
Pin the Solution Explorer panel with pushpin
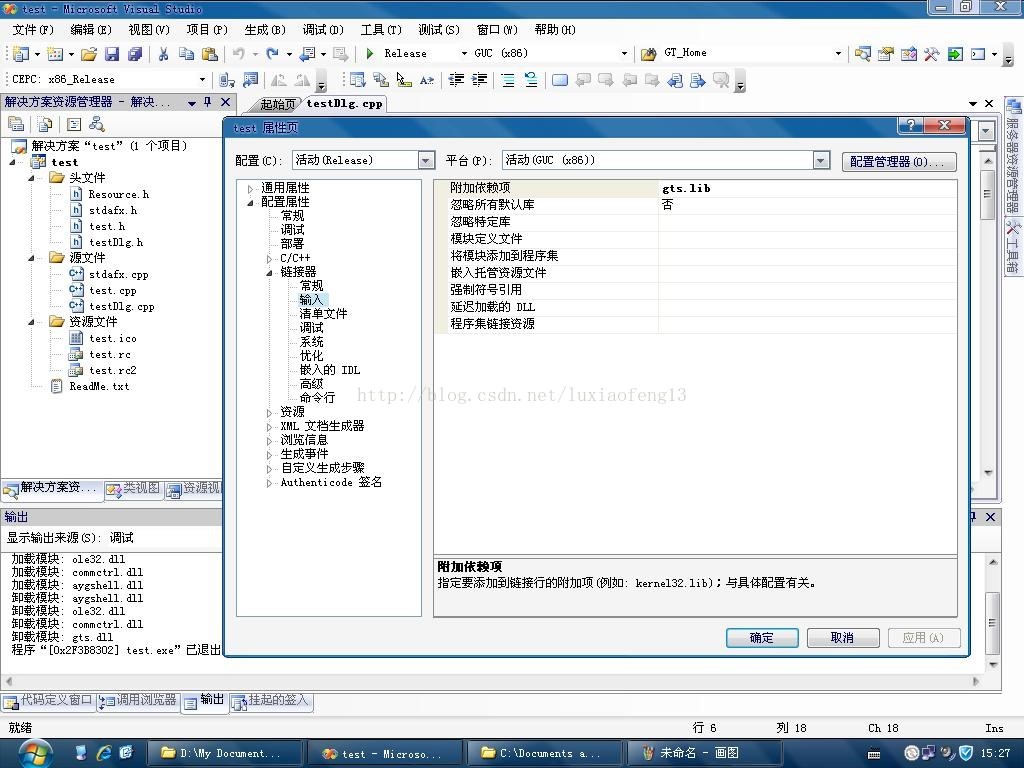208,102
